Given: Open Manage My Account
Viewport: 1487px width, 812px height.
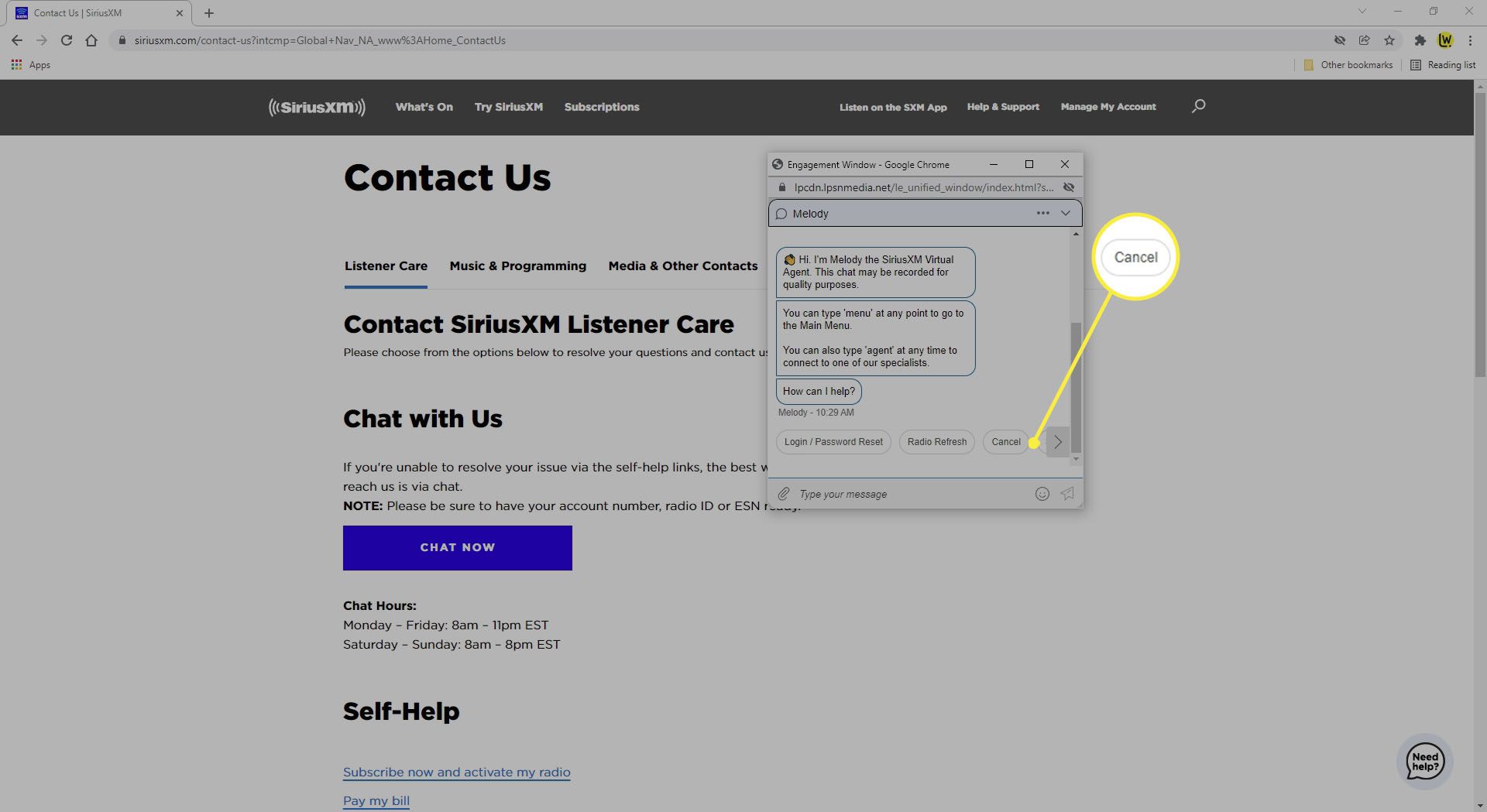Looking at the screenshot, I should coord(1108,107).
